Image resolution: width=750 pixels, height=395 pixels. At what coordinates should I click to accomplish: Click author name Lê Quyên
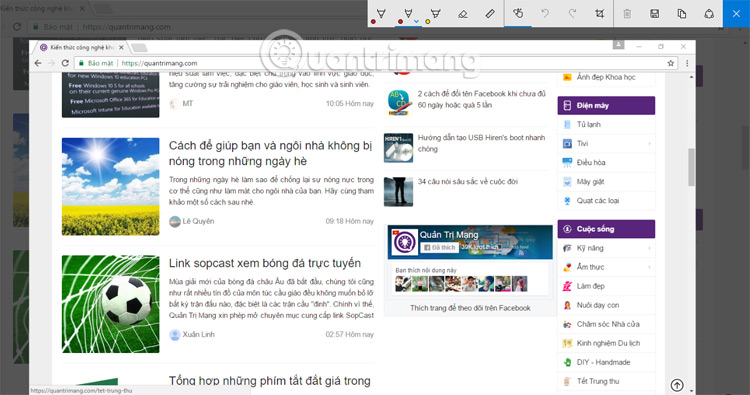198,221
